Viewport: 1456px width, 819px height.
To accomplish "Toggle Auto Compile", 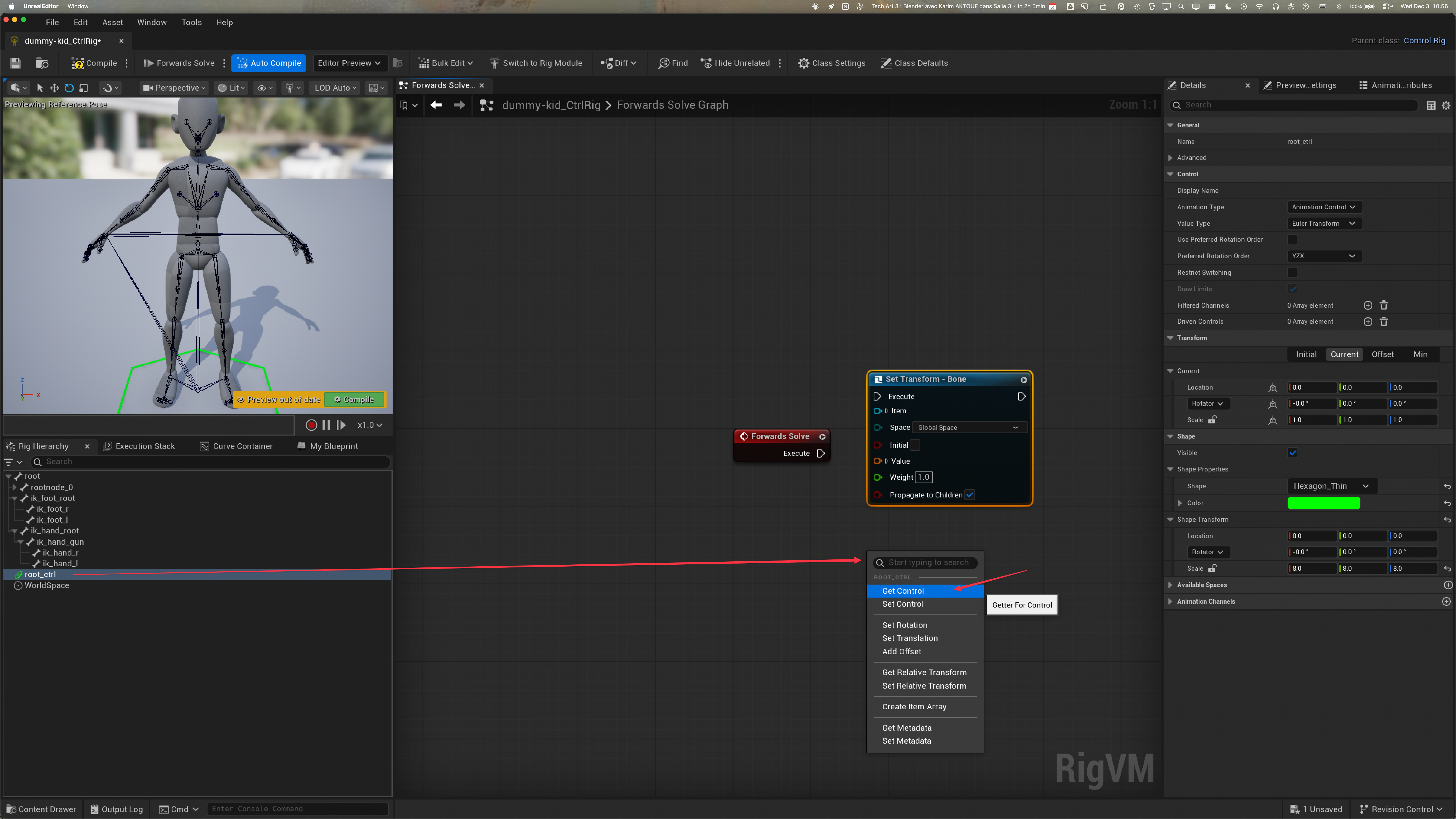I will tap(268, 63).
